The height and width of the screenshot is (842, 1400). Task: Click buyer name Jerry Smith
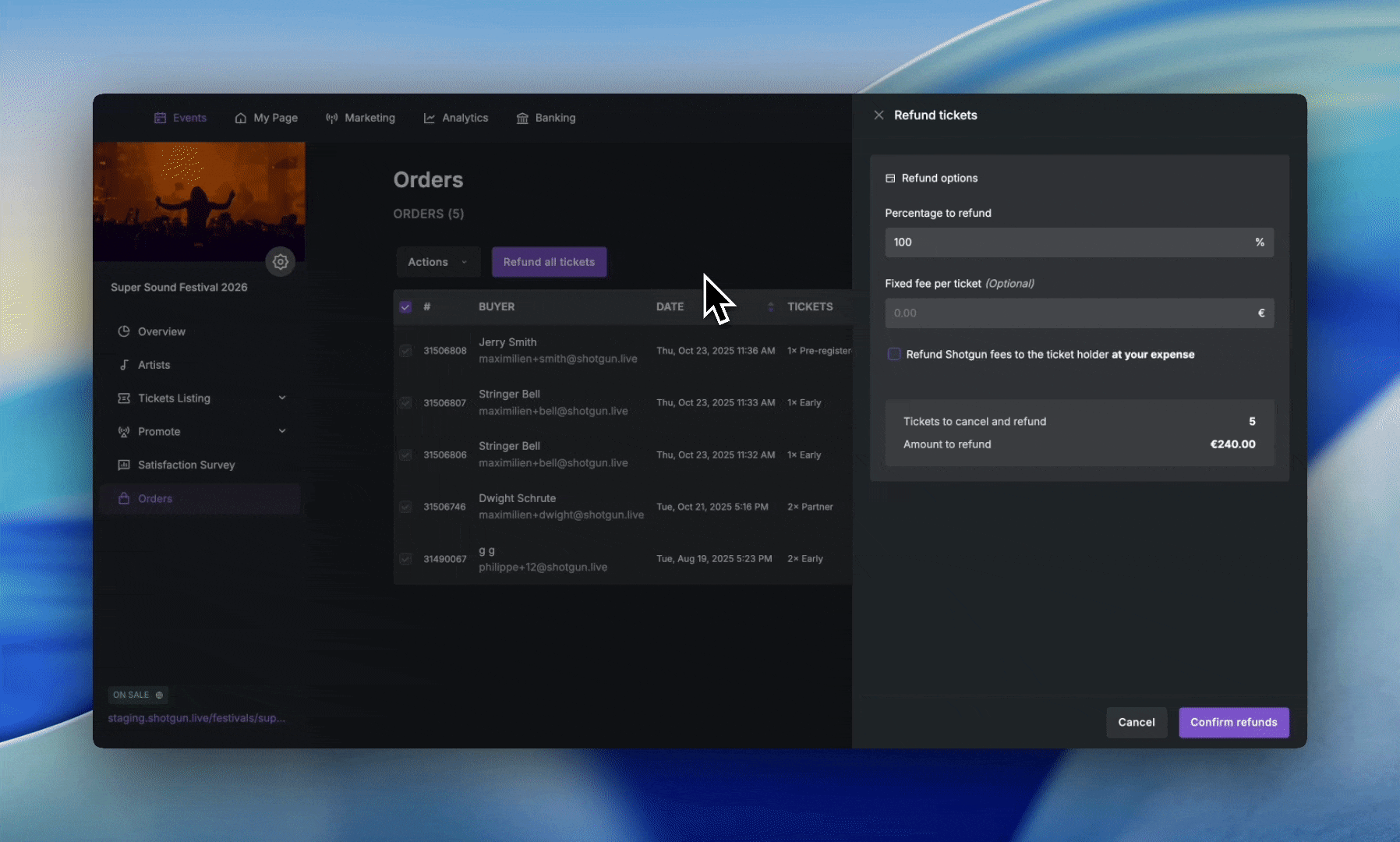click(x=507, y=342)
